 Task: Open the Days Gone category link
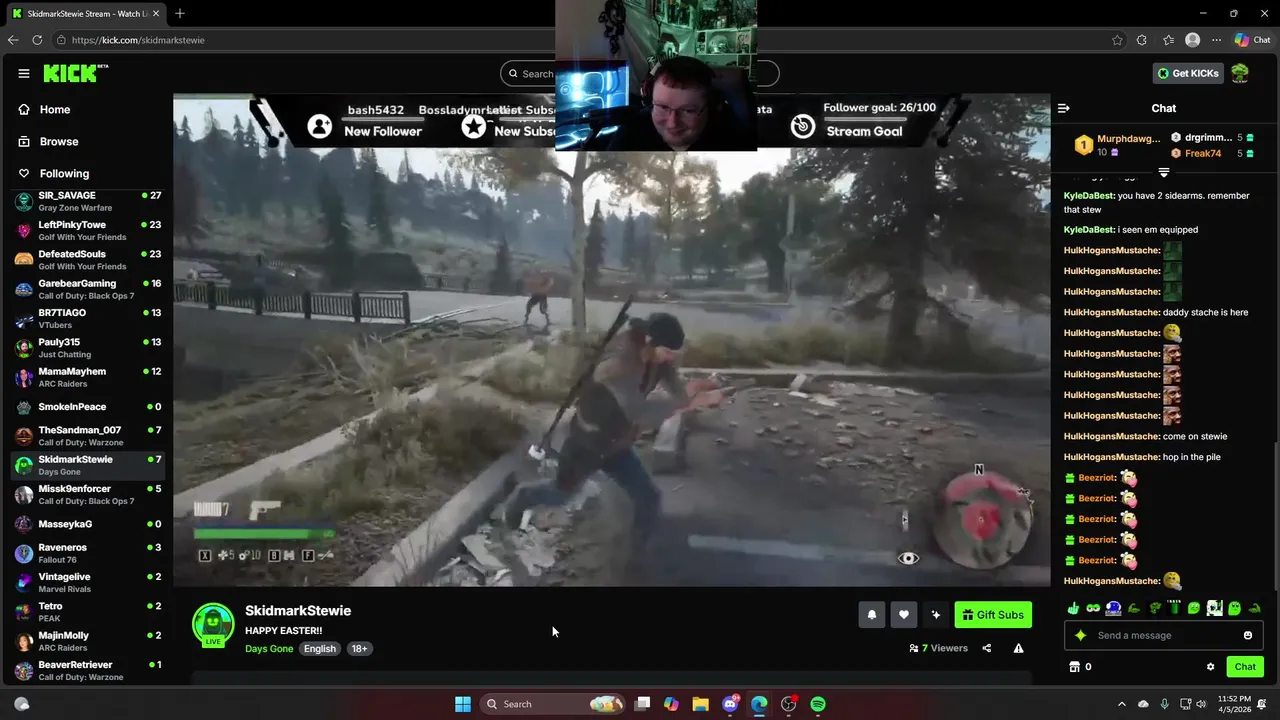(269, 648)
